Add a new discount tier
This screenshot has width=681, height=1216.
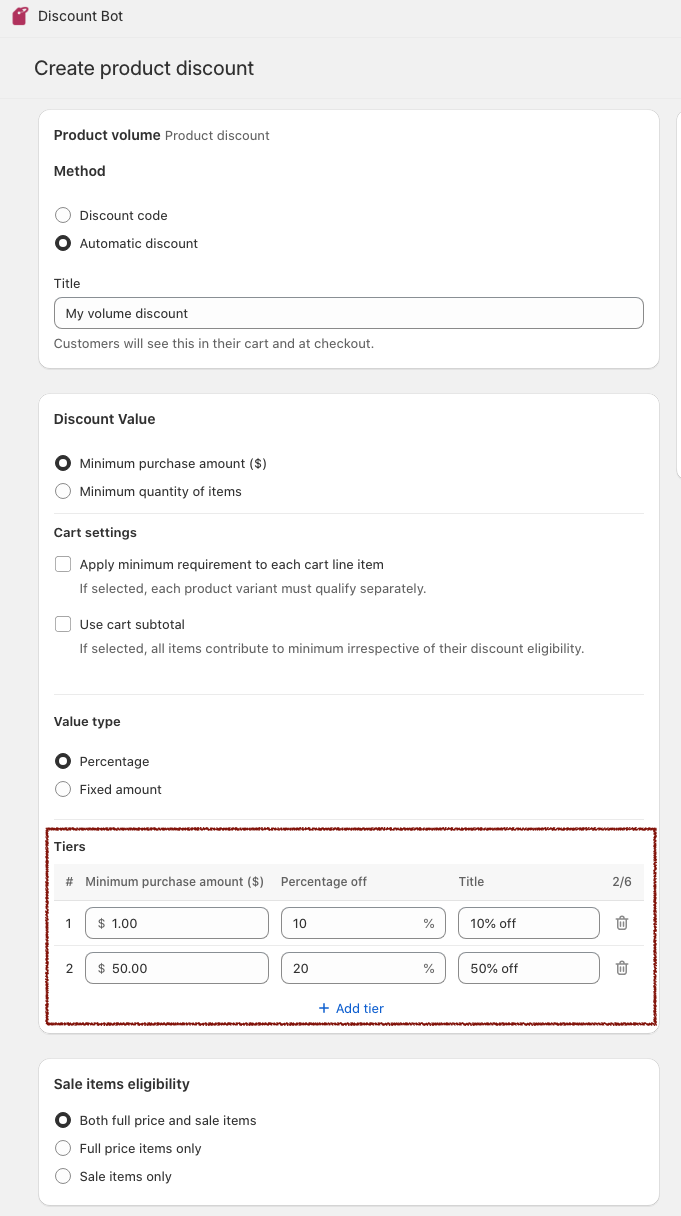[351, 1008]
